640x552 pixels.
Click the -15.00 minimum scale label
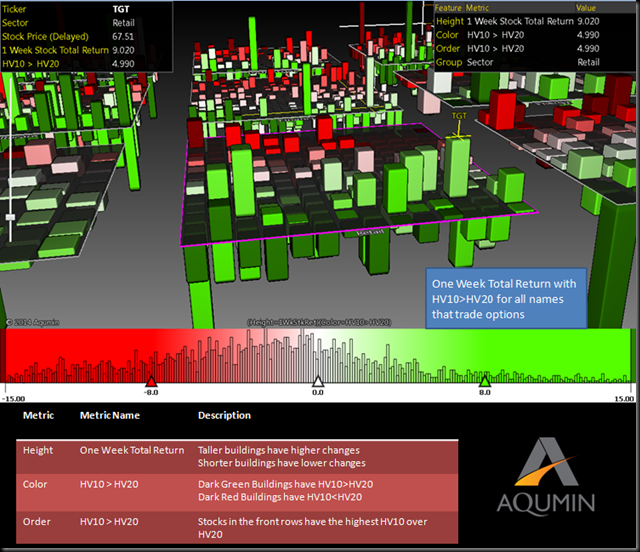14,399
